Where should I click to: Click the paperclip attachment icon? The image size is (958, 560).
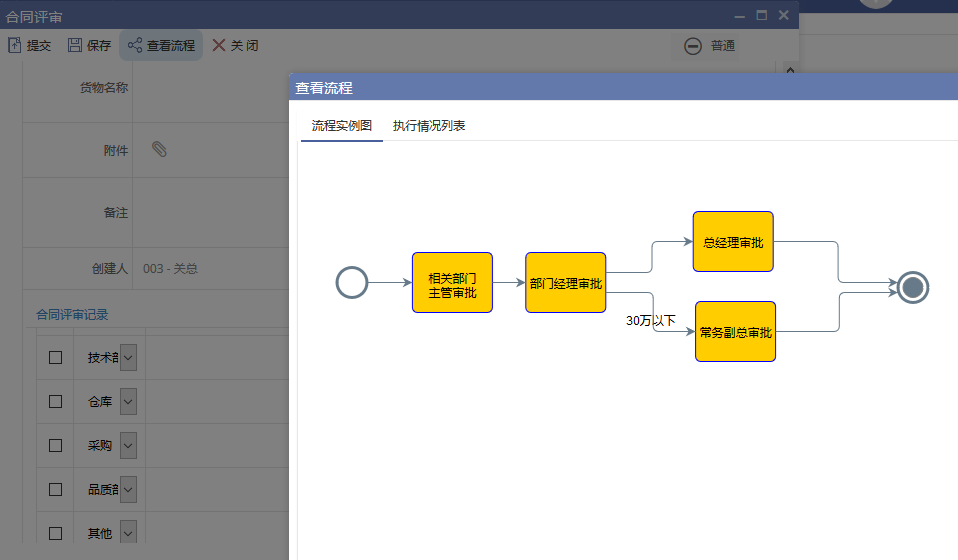click(159, 149)
